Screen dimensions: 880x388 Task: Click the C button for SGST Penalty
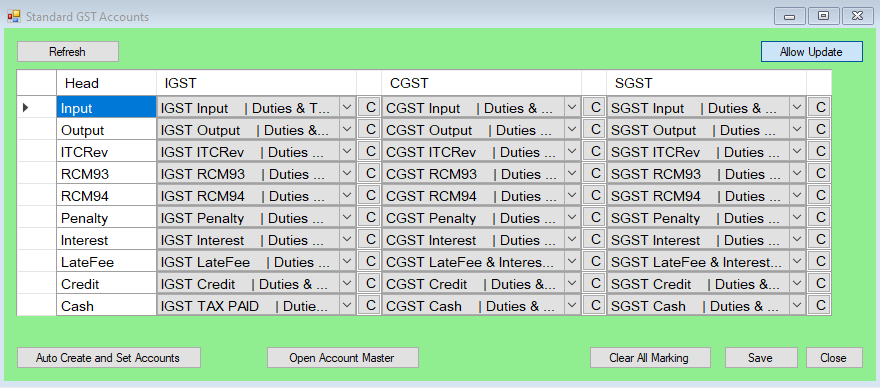pos(819,217)
